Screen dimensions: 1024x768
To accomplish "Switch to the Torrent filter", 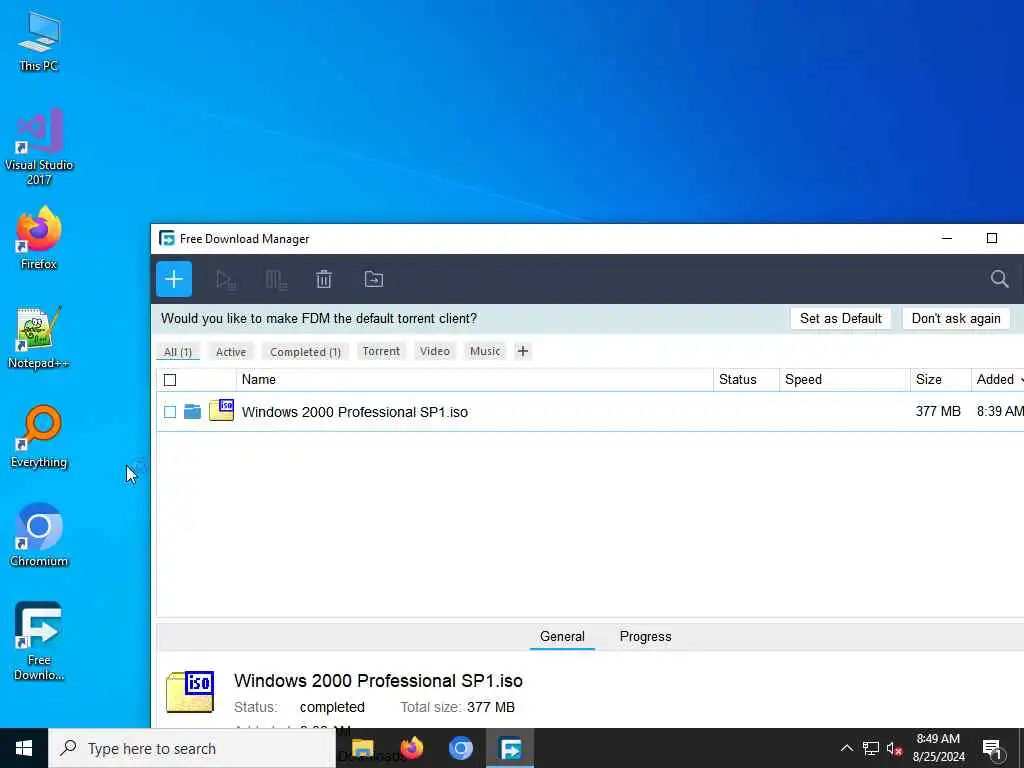I will (381, 351).
